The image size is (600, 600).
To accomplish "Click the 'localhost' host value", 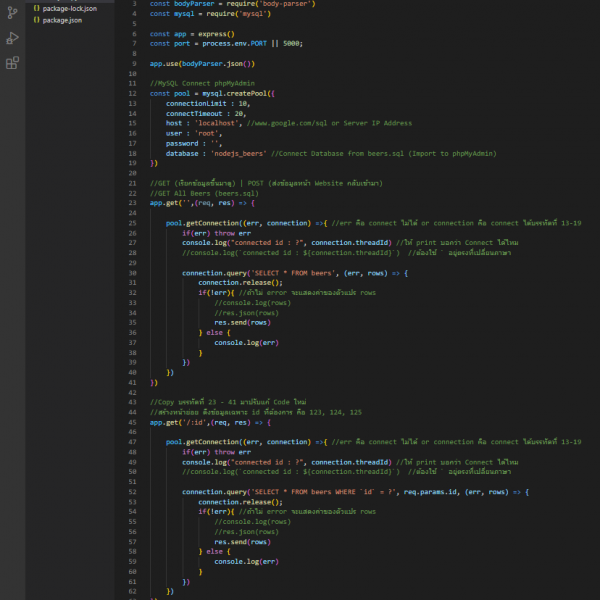I will pyautogui.click(x=220, y=123).
